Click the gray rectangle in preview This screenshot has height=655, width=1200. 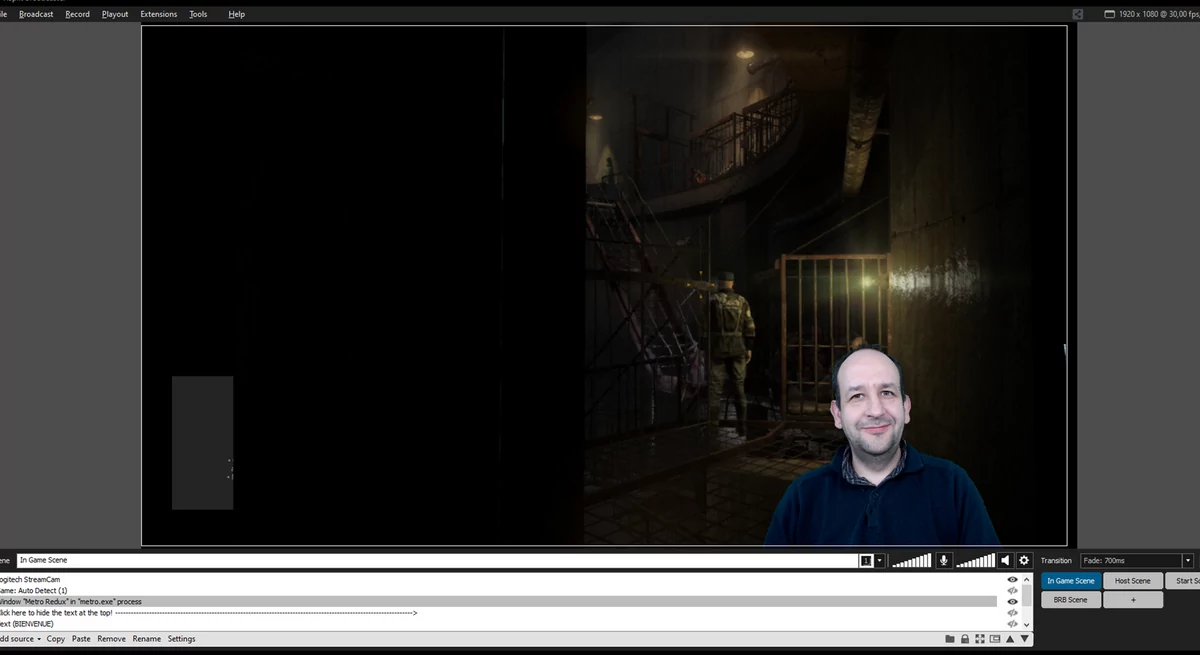[202, 443]
